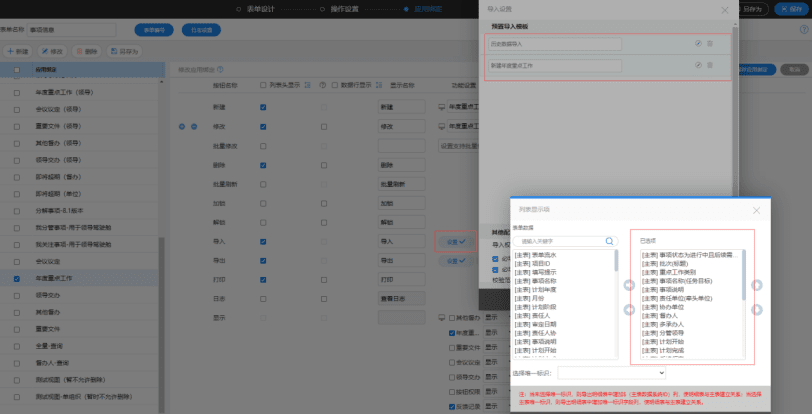
Task: Click the 设置 button for 导出 row
Action: click(x=456, y=261)
